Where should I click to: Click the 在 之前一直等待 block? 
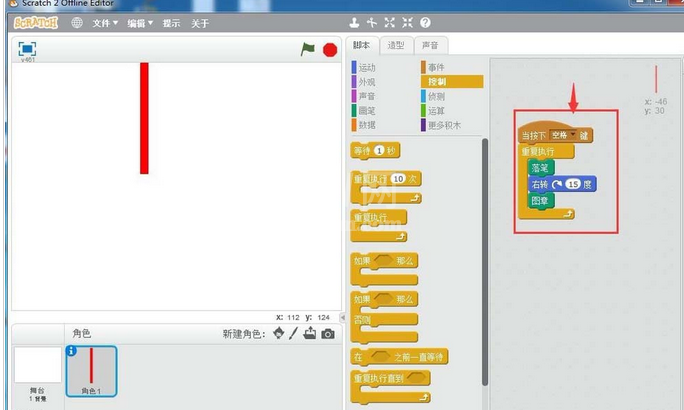point(399,357)
